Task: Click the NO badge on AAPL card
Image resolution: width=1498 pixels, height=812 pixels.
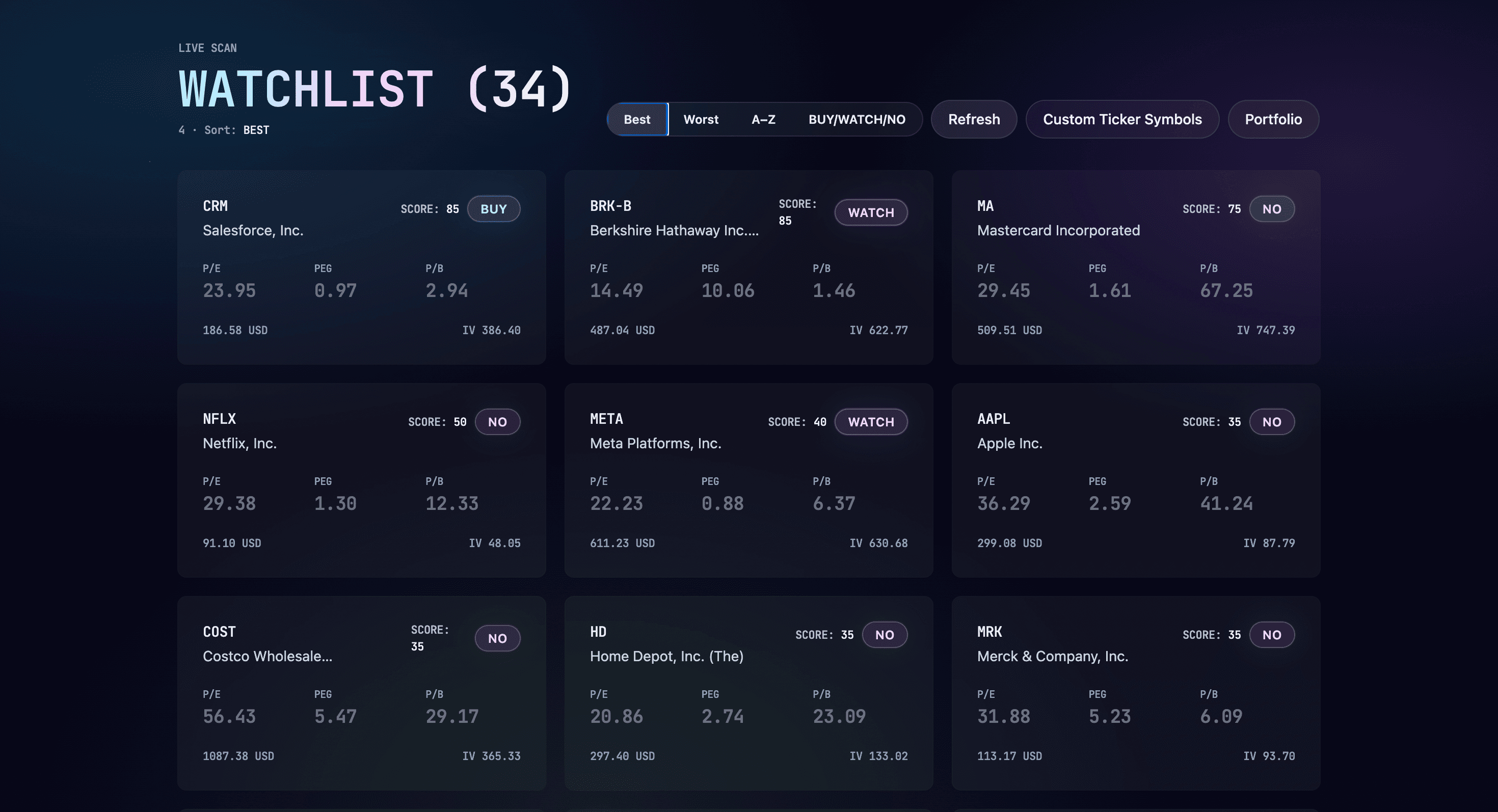Action: point(1272,421)
